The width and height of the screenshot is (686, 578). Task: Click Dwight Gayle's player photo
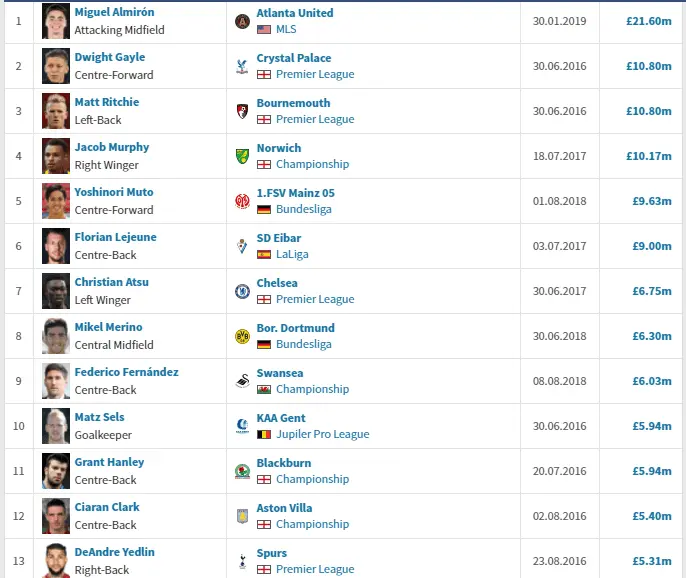[x=56, y=66]
